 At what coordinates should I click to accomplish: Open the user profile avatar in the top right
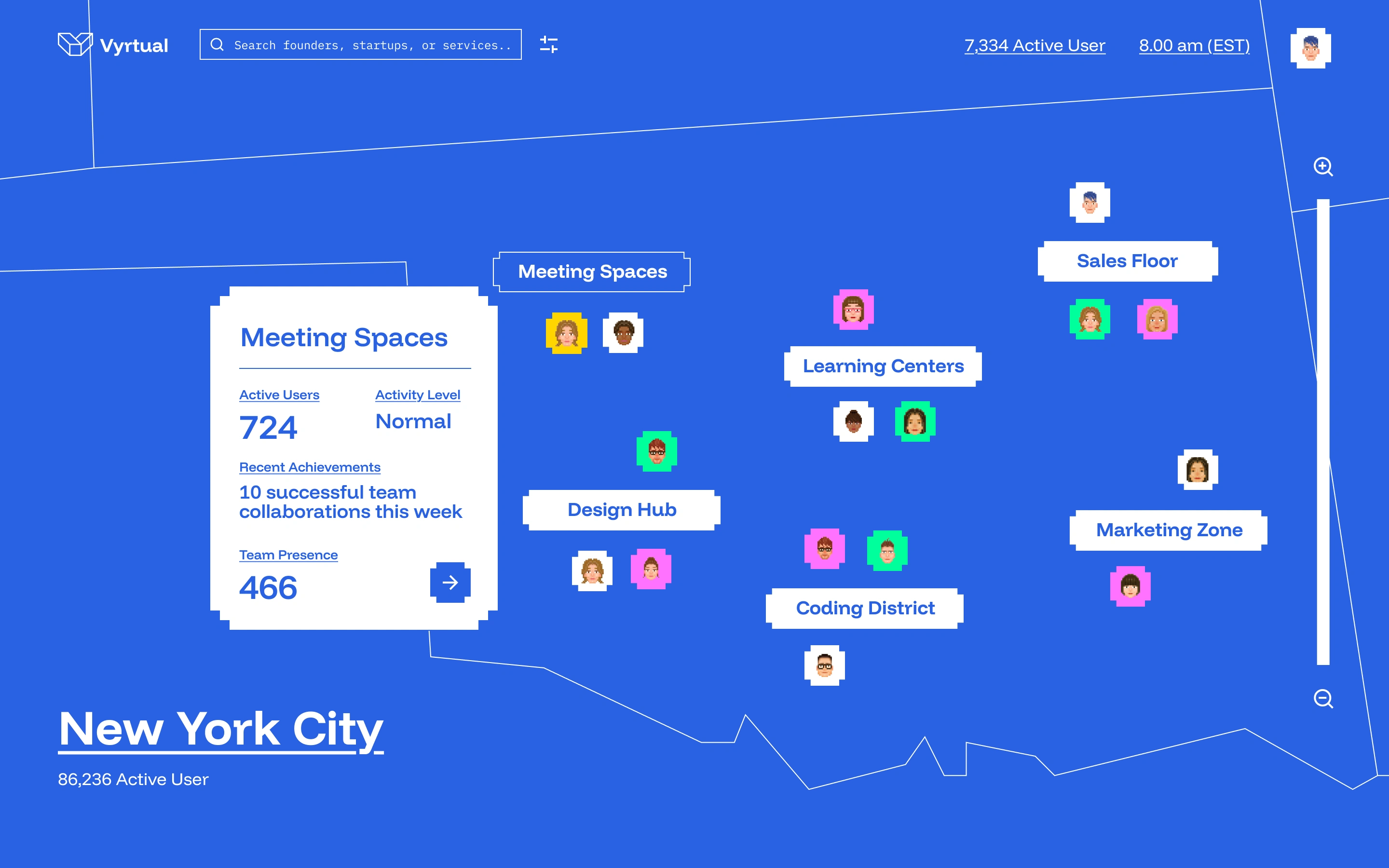coord(1310,48)
